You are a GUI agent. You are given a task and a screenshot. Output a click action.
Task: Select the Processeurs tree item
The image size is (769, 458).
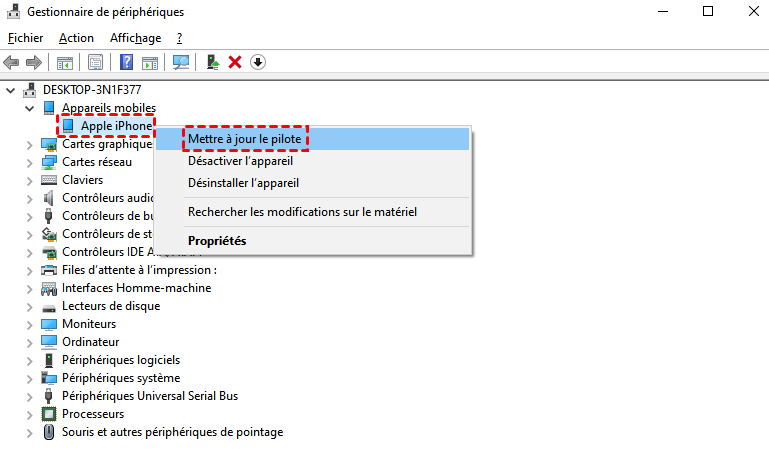pyautogui.click(x=92, y=414)
